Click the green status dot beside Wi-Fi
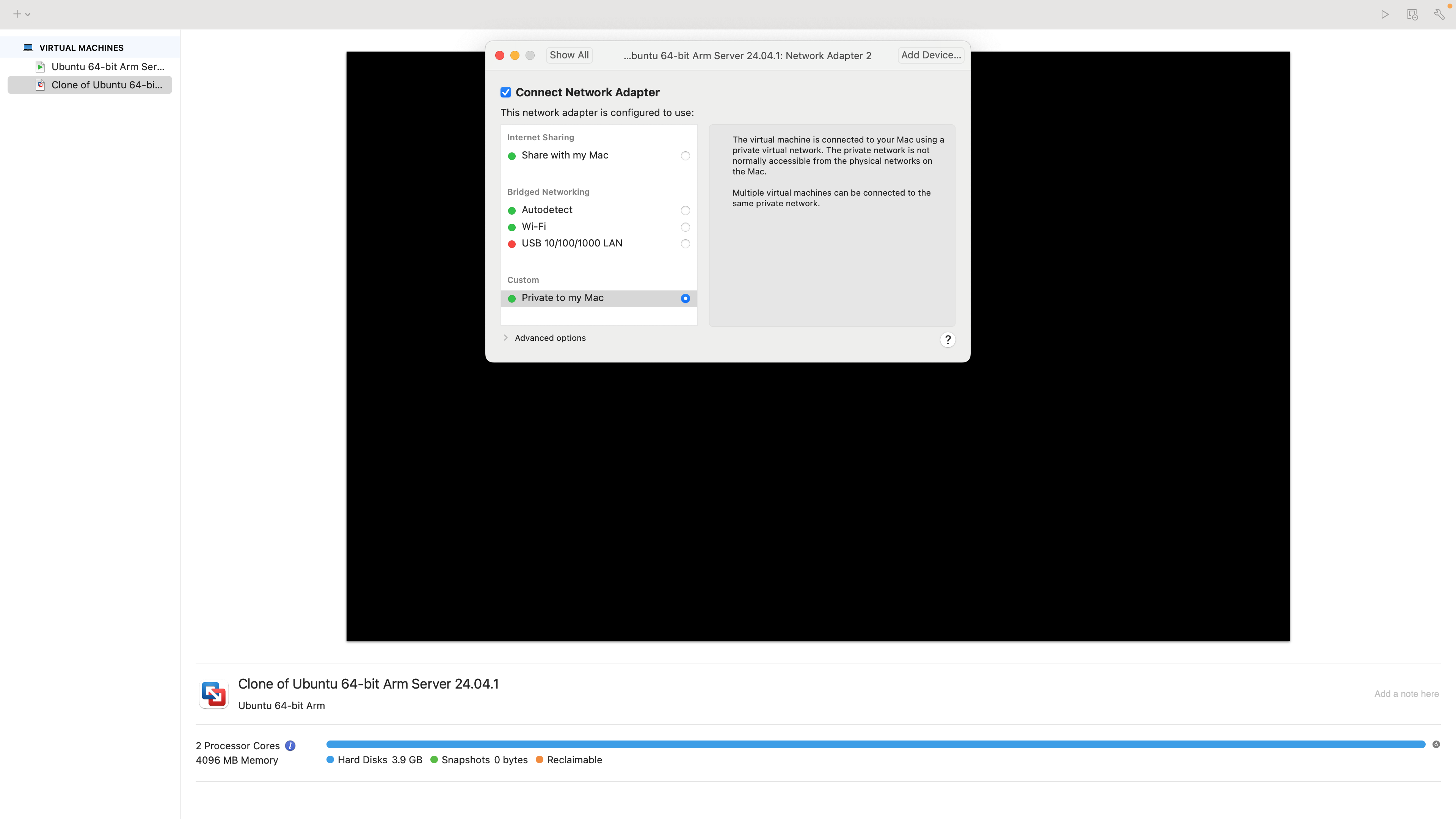Image resolution: width=1456 pixels, height=819 pixels. pyautogui.click(x=511, y=227)
